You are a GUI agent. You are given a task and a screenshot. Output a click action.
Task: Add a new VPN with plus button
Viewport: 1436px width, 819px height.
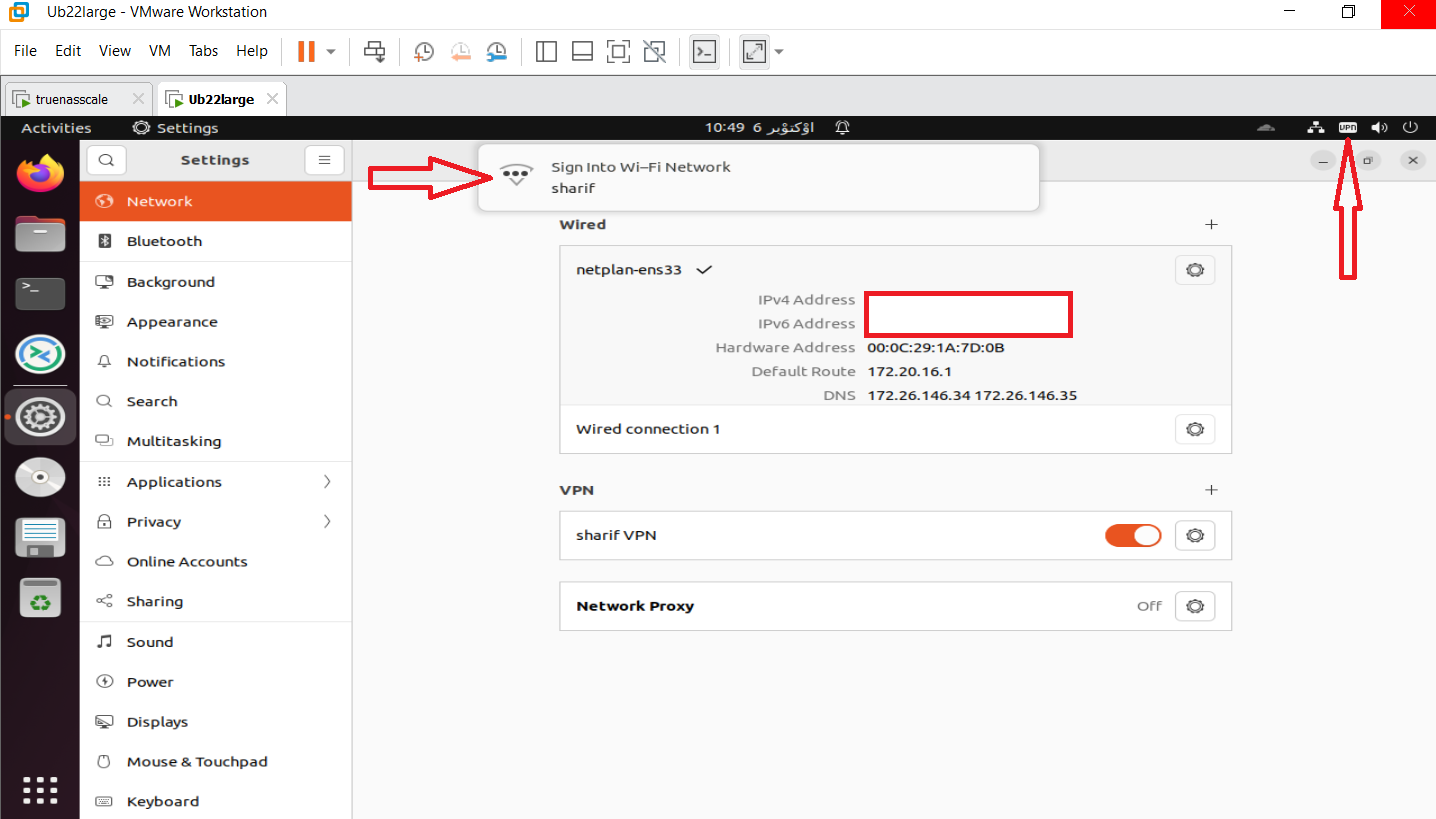coord(1211,490)
